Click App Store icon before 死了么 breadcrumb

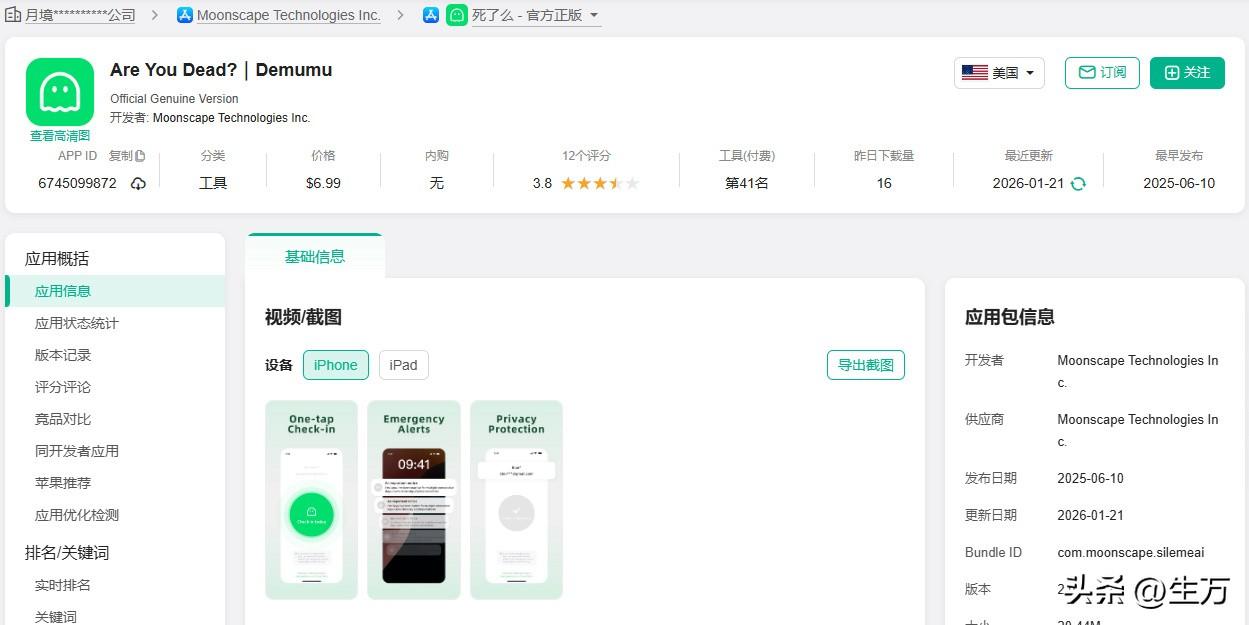point(431,15)
